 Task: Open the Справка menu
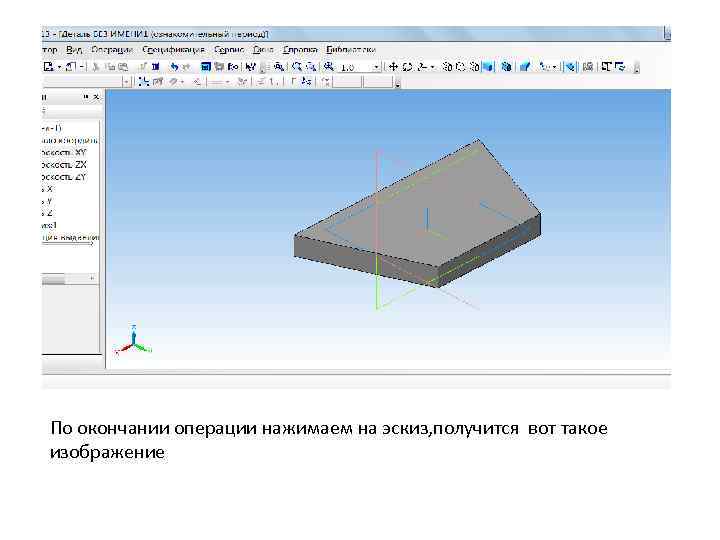tap(300, 50)
